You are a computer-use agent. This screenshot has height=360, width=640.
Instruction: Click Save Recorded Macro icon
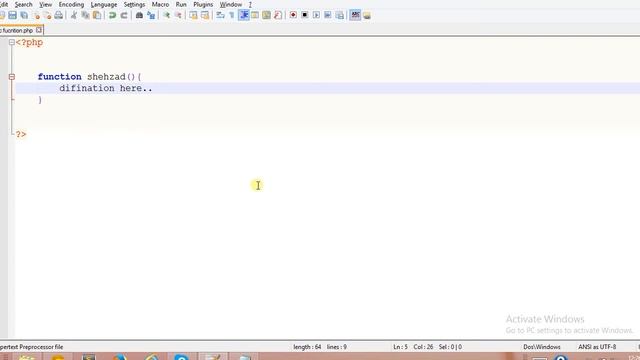click(x=340, y=16)
